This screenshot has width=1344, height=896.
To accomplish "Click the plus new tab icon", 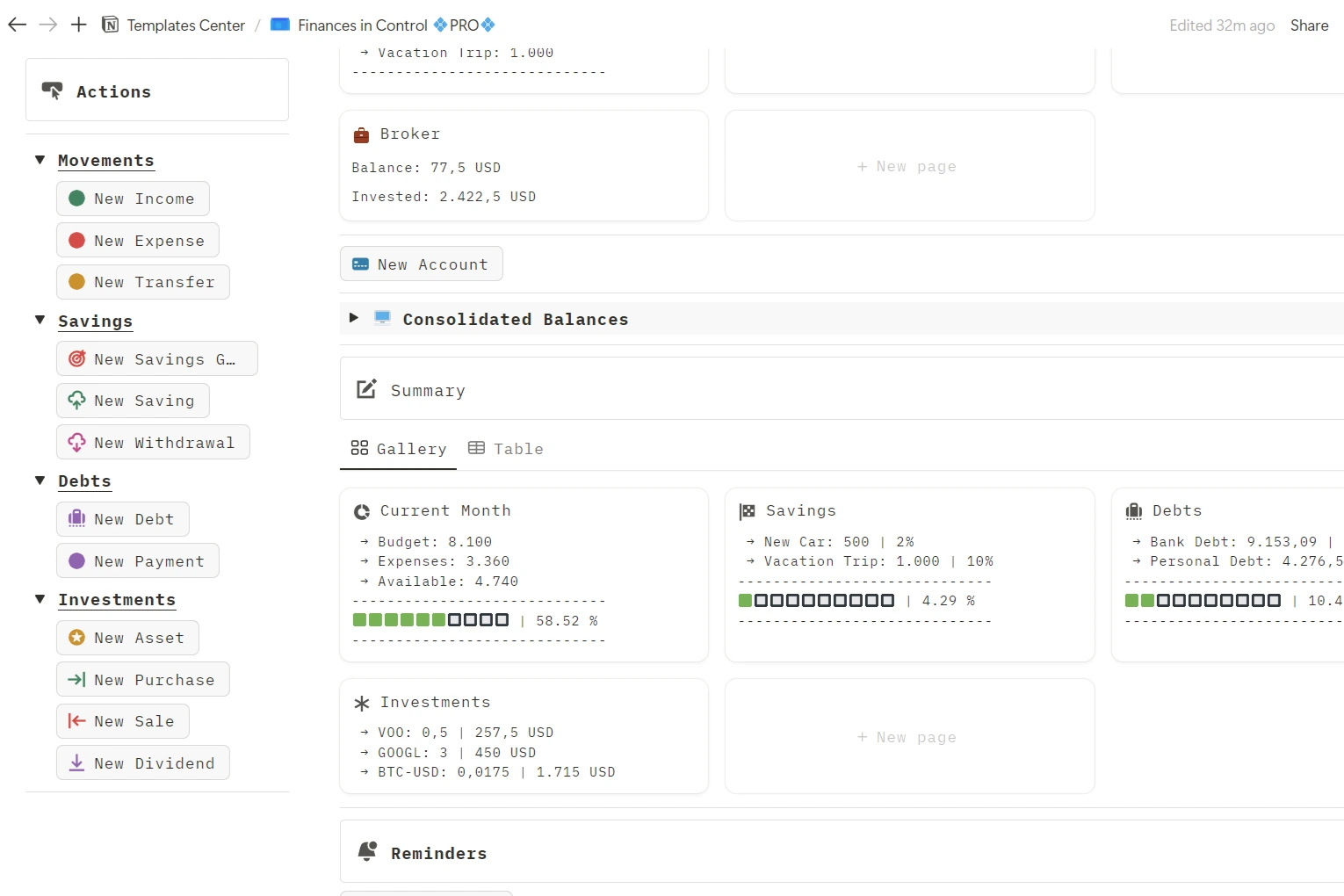I will [79, 25].
